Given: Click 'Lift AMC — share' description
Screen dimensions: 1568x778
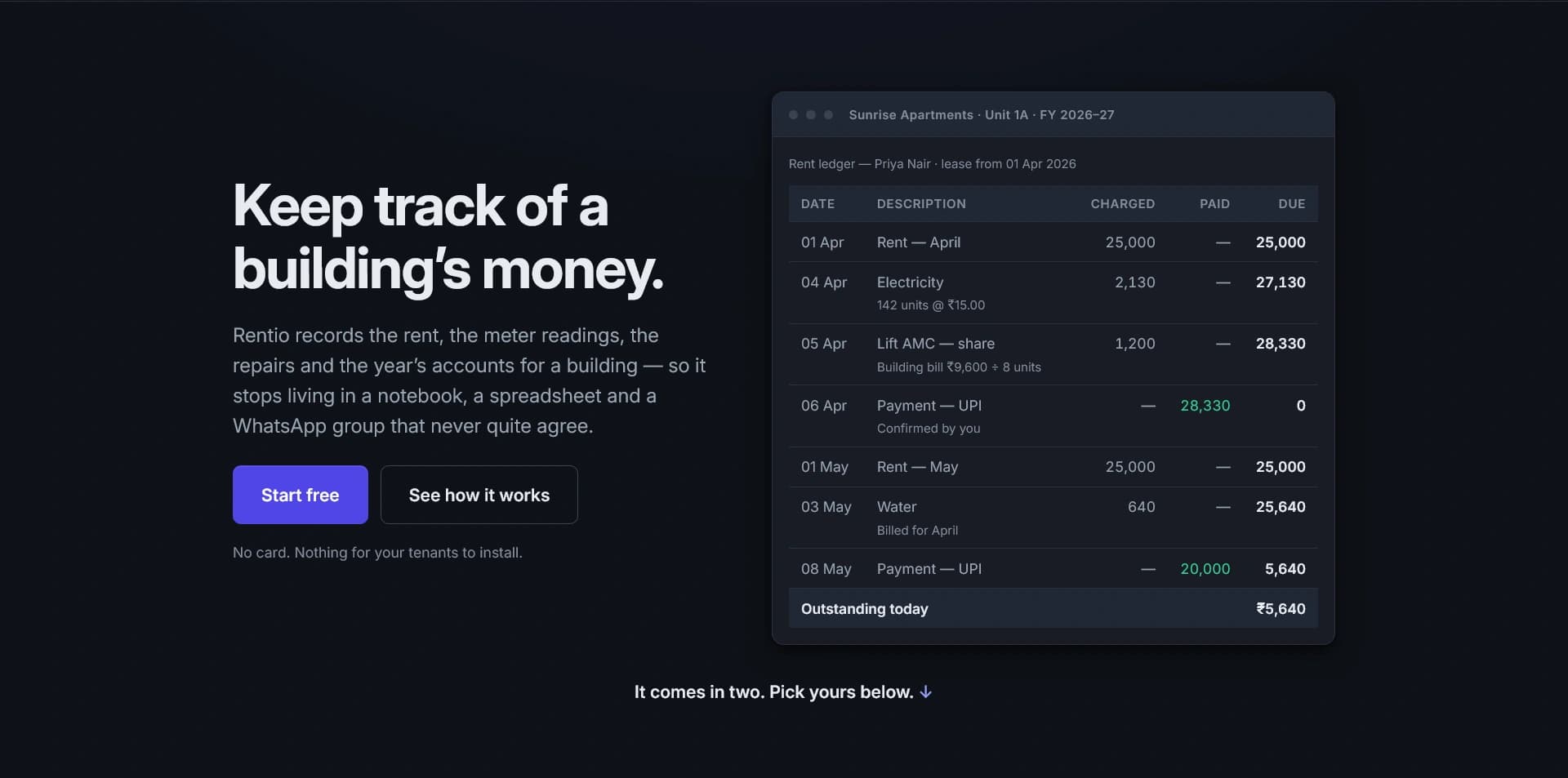Looking at the screenshot, I should point(936,344).
